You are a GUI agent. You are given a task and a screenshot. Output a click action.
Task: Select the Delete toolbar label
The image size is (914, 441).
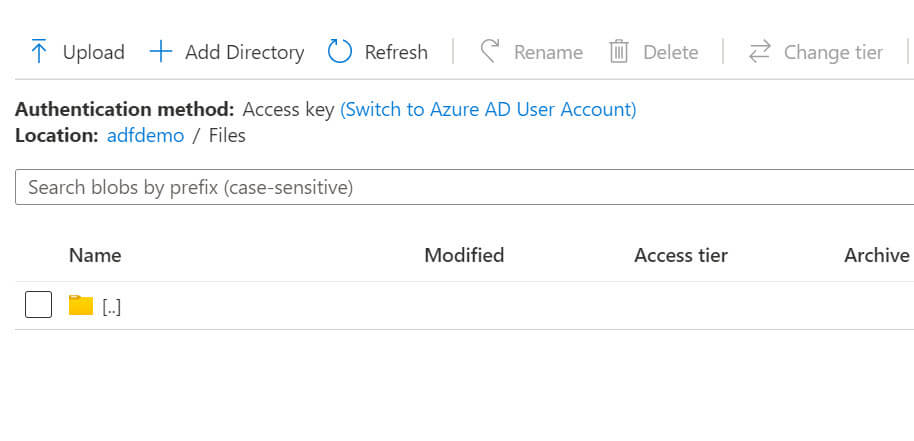pyautogui.click(x=670, y=52)
